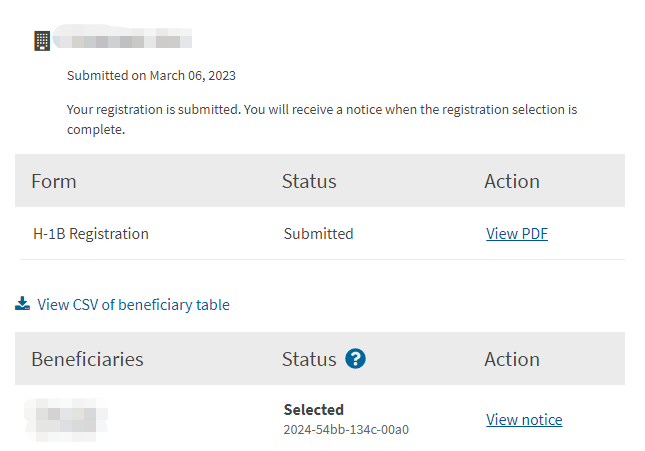Screen dimensions: 645x451
Task: Click the Submitted on March 06, 2023 text
Action: pos(151,75)
